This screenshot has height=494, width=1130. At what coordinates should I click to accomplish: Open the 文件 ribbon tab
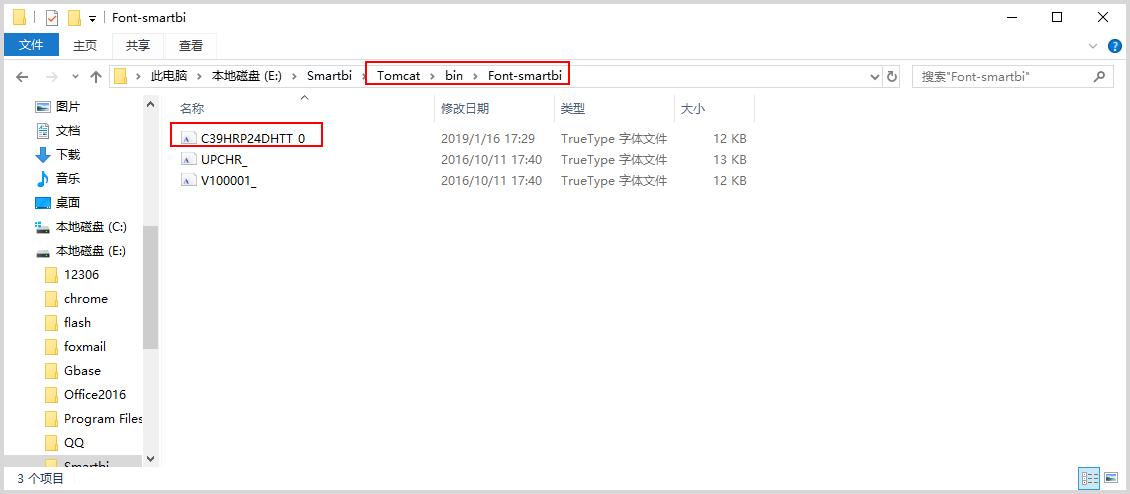pyautogui.click(x=31, y=45)
